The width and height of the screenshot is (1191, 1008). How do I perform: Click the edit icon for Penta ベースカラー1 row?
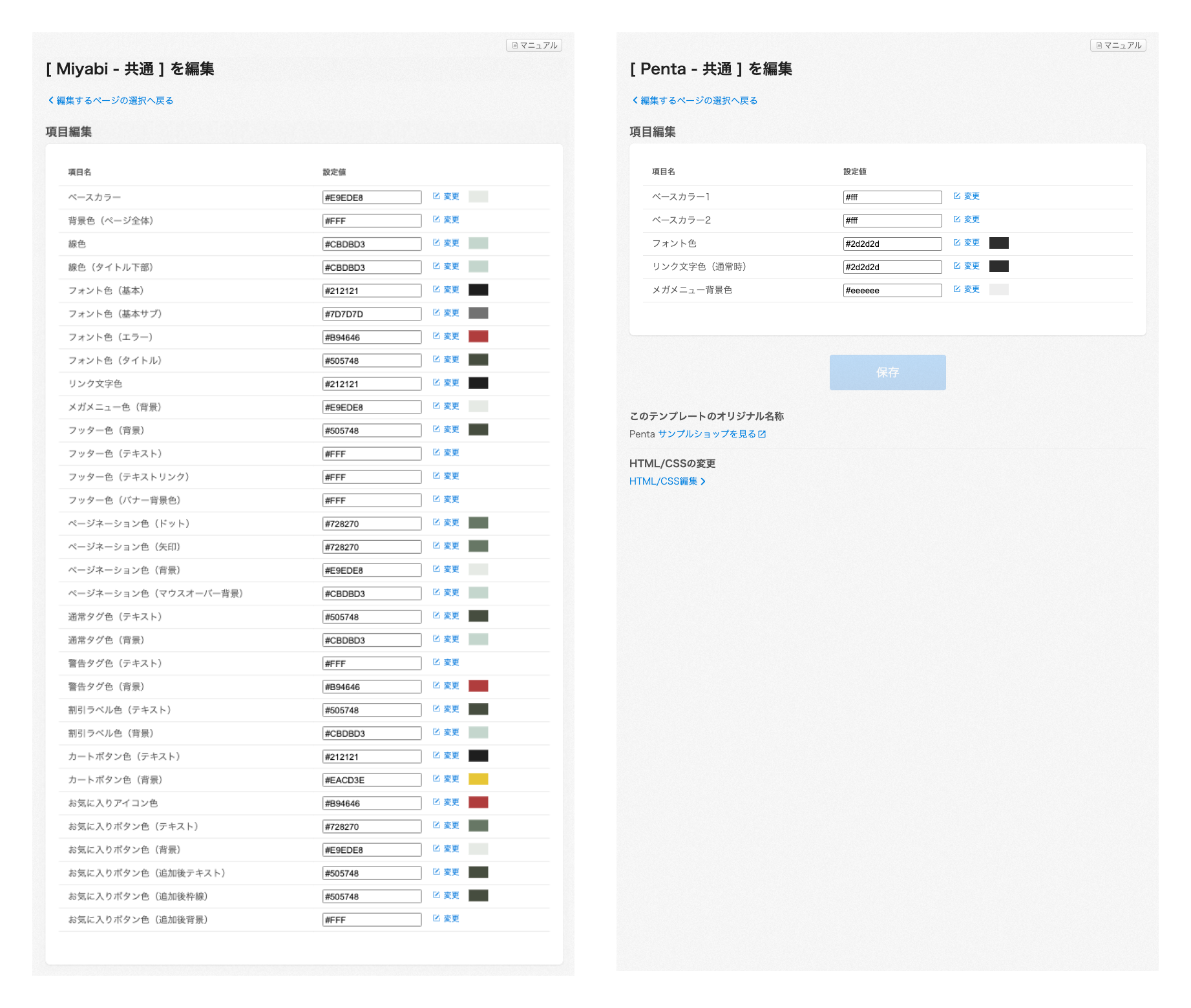pos(957,196)
